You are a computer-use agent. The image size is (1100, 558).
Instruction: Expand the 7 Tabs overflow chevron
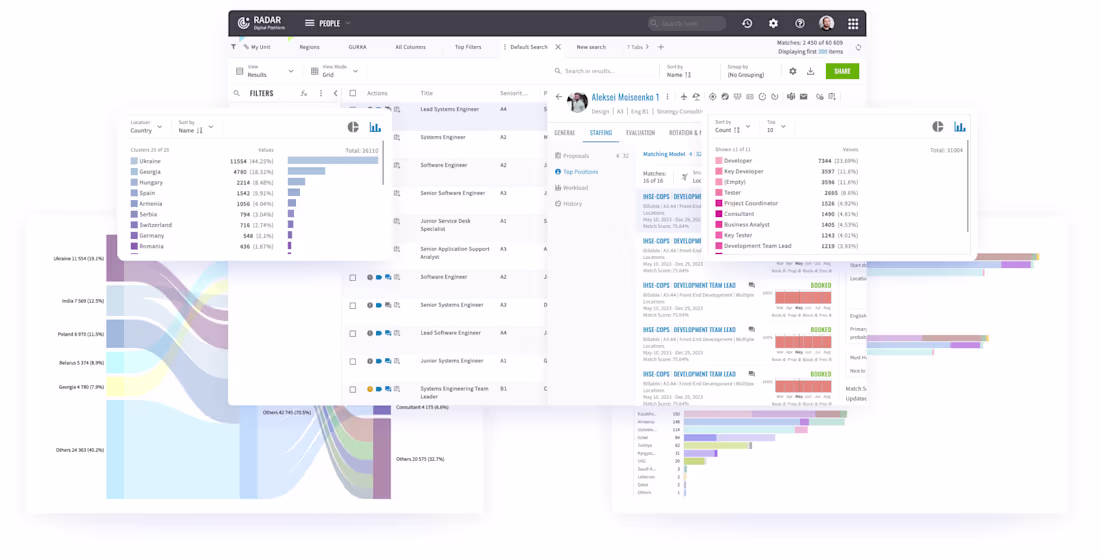[647, 47]
